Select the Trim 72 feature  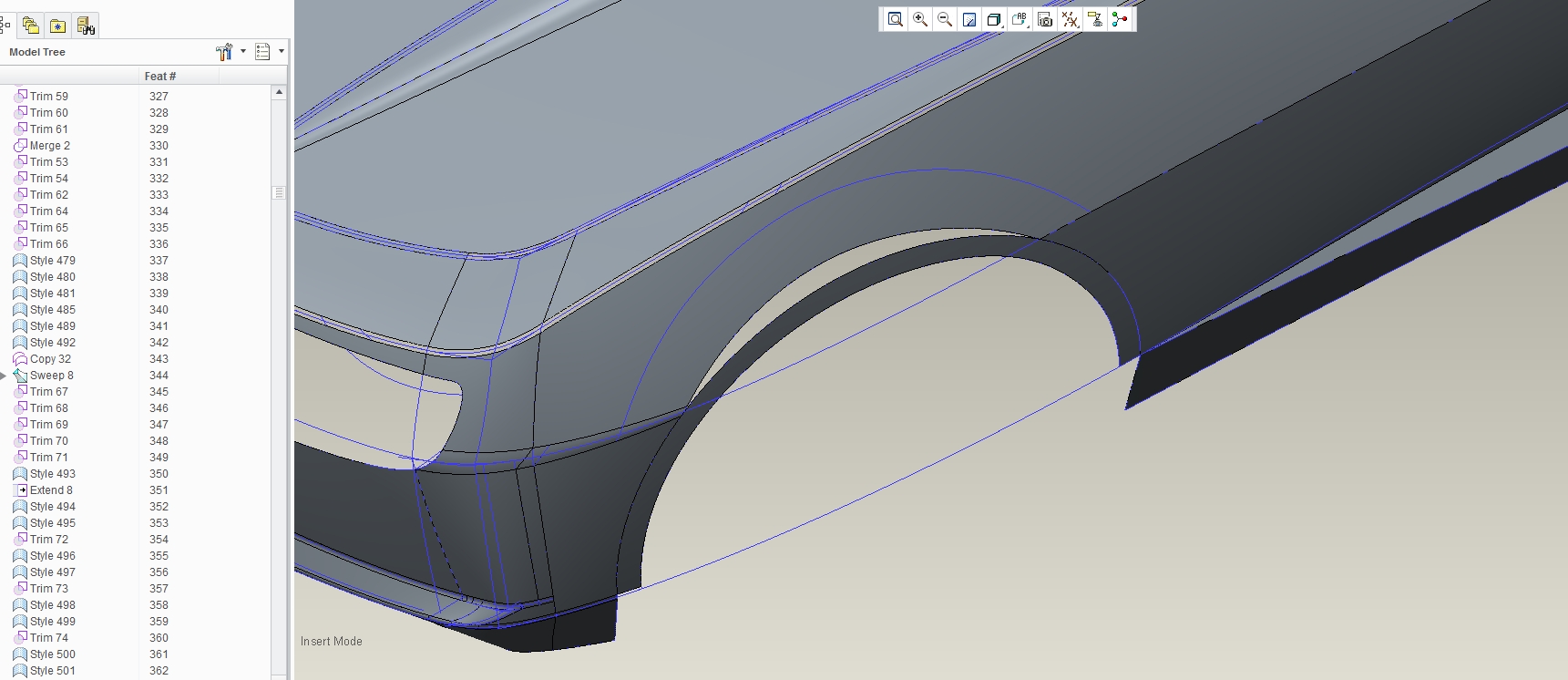pos(48,540)
